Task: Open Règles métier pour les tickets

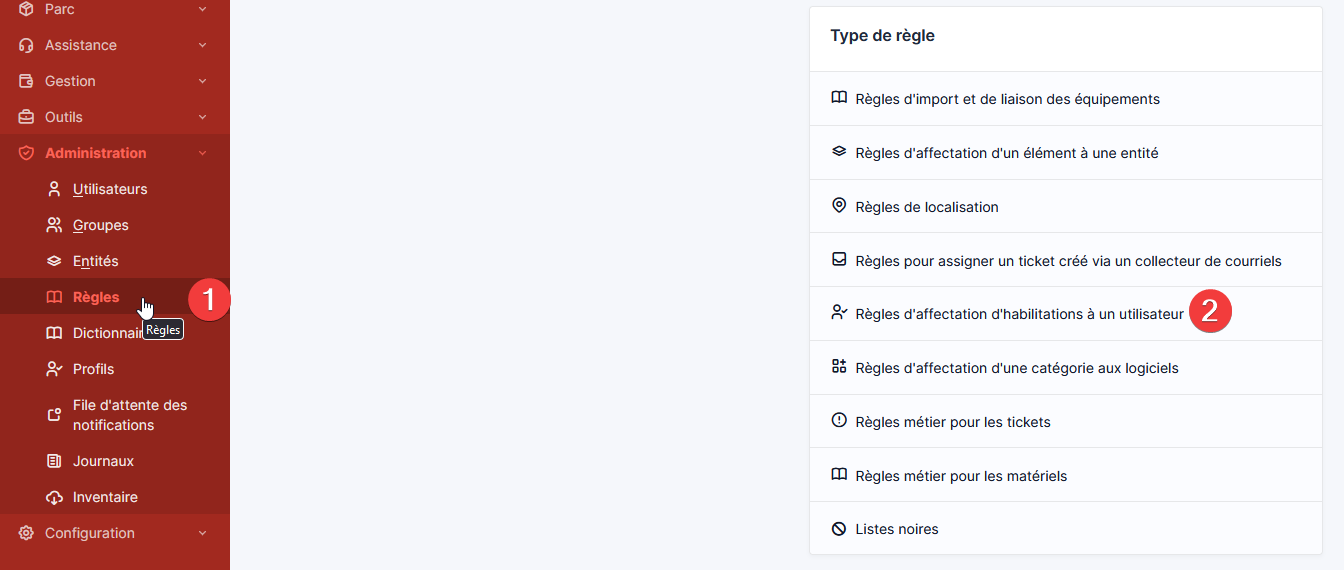Action: point(952,422)
